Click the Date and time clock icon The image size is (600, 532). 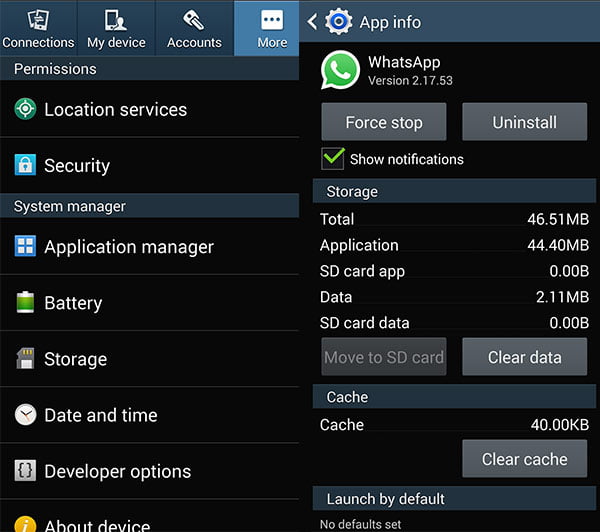click(x=25, y=415)
